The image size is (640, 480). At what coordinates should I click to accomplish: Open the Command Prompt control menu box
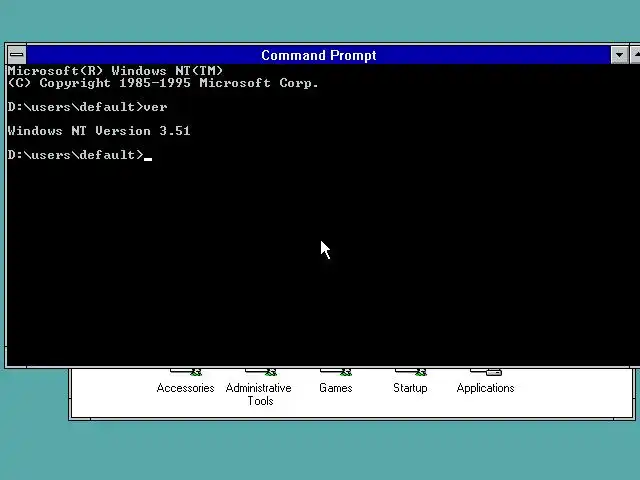[17, 55]
